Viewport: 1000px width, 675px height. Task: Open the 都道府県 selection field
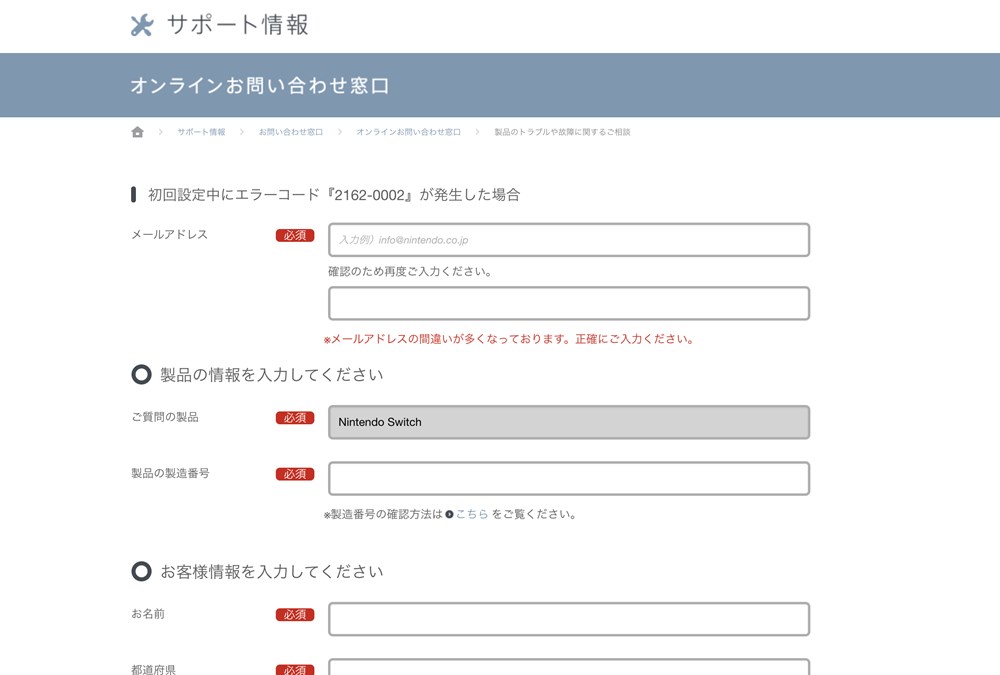coord(569,669)
